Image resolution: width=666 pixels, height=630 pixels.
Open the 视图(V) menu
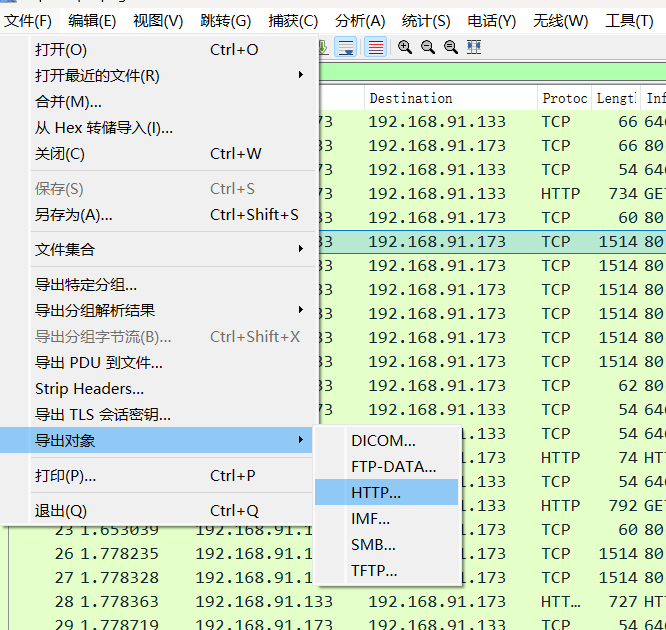(158, 21)
